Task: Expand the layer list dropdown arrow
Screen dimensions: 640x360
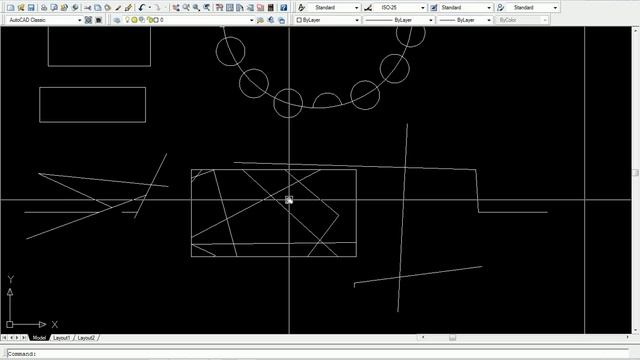Action: pos(251,20)
